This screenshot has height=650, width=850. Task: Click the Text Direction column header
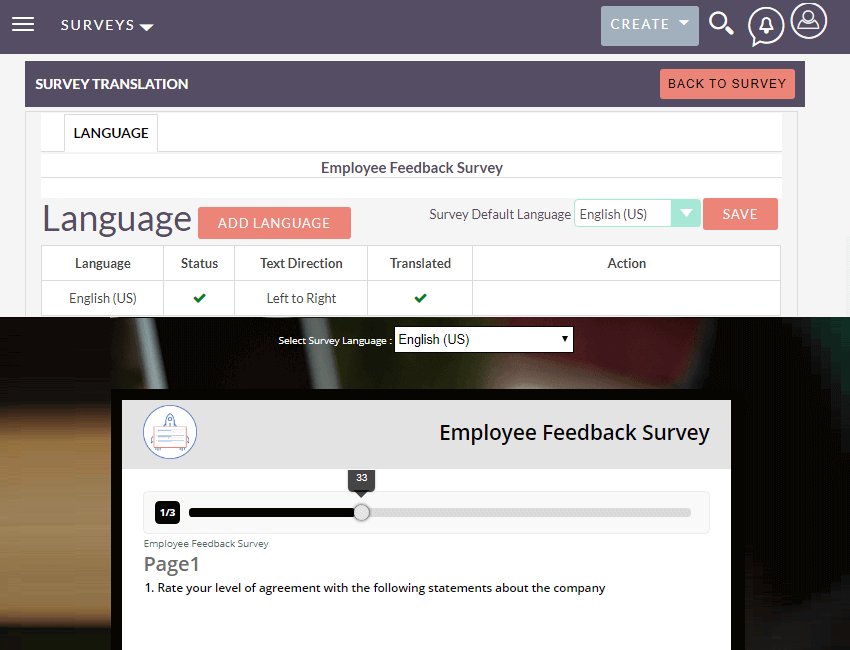tap(301, 263)
